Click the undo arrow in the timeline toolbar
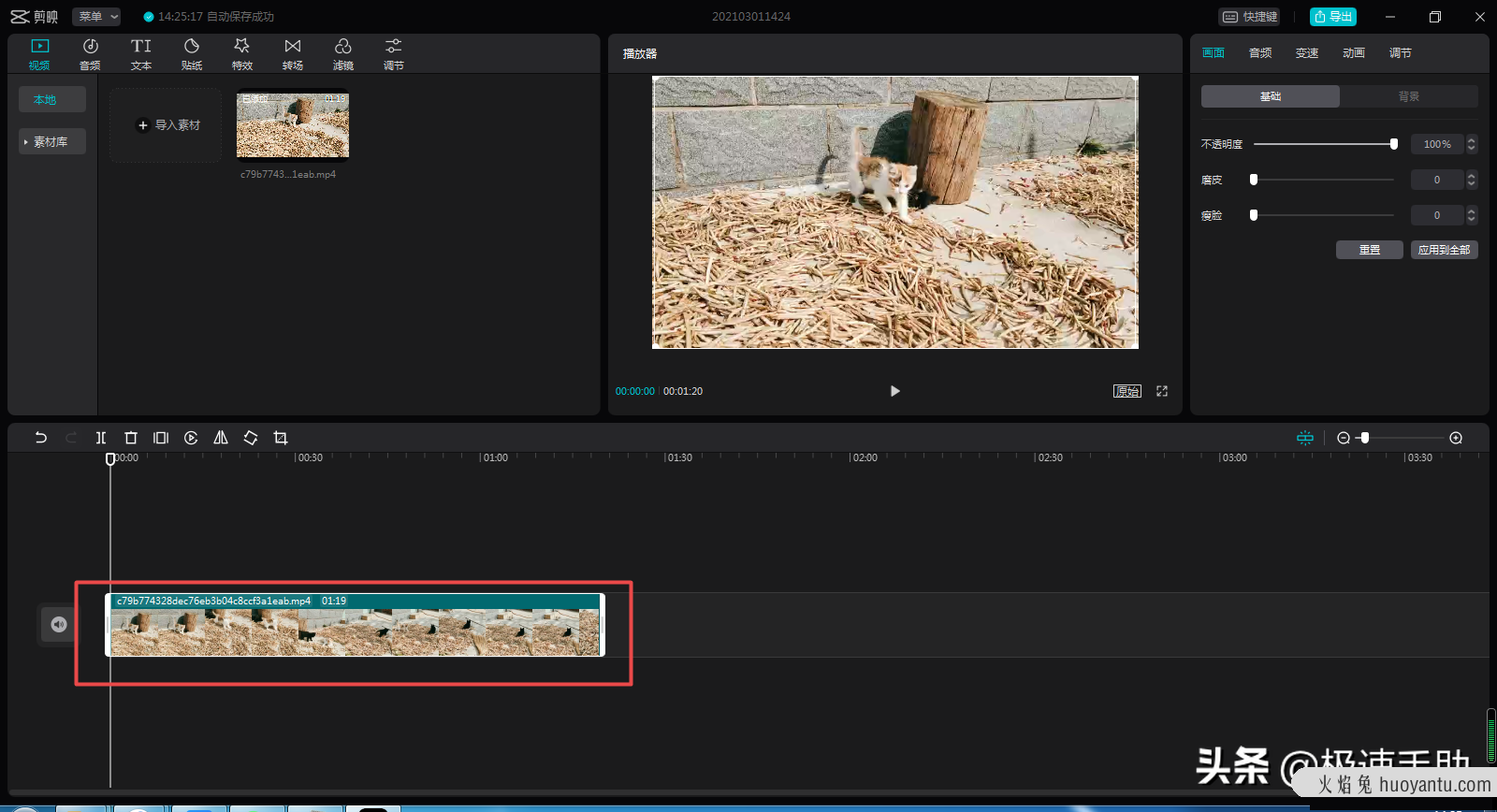1497x812 pixels. (41, 438)
